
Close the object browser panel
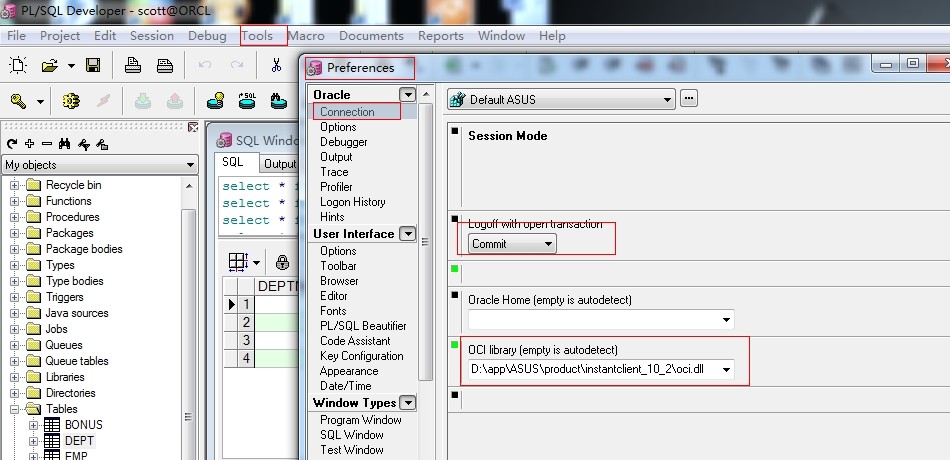point(193,127)
